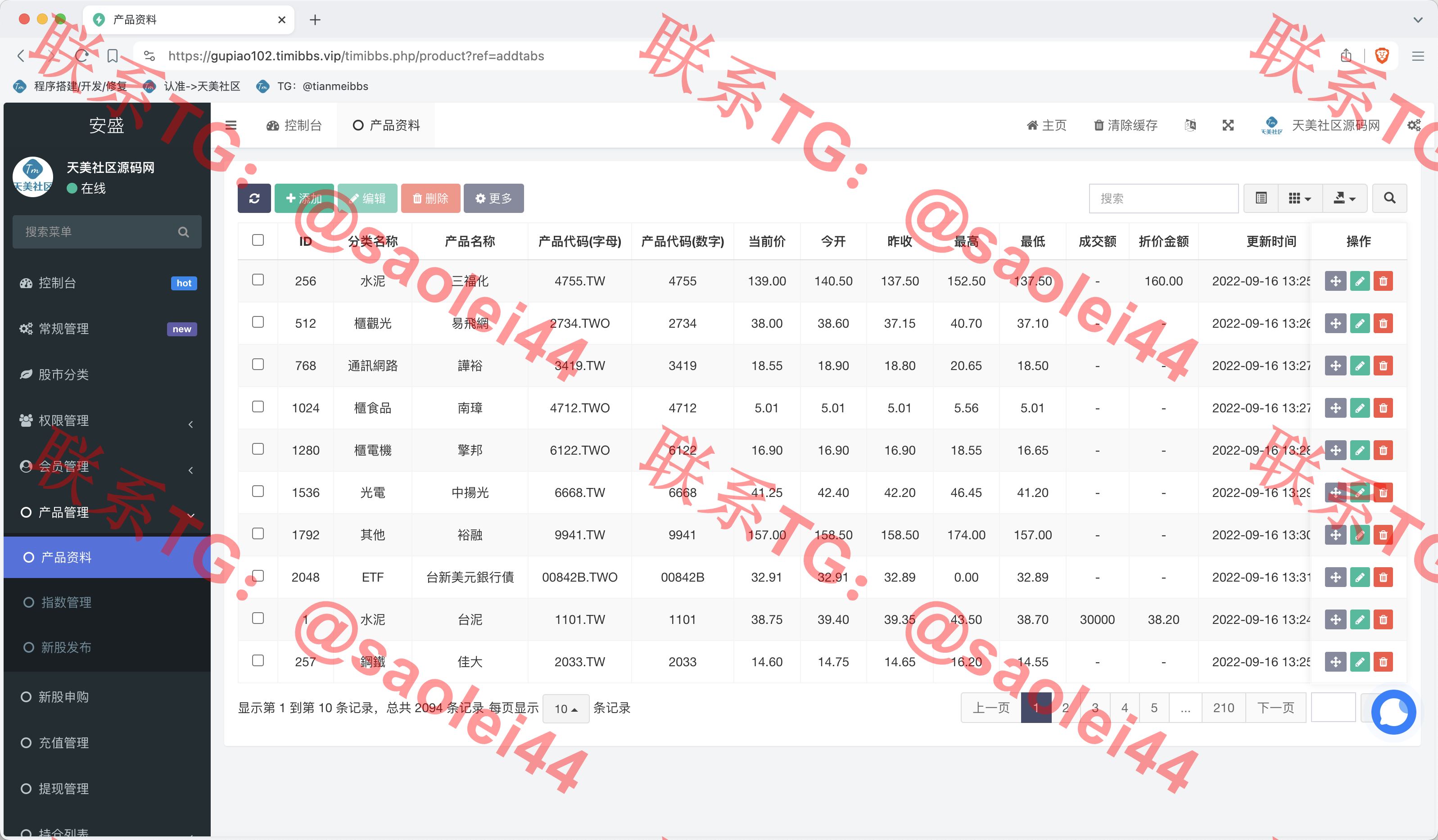
Task: Check the row 1792 checkbox
Action: [x=258, y=533]
